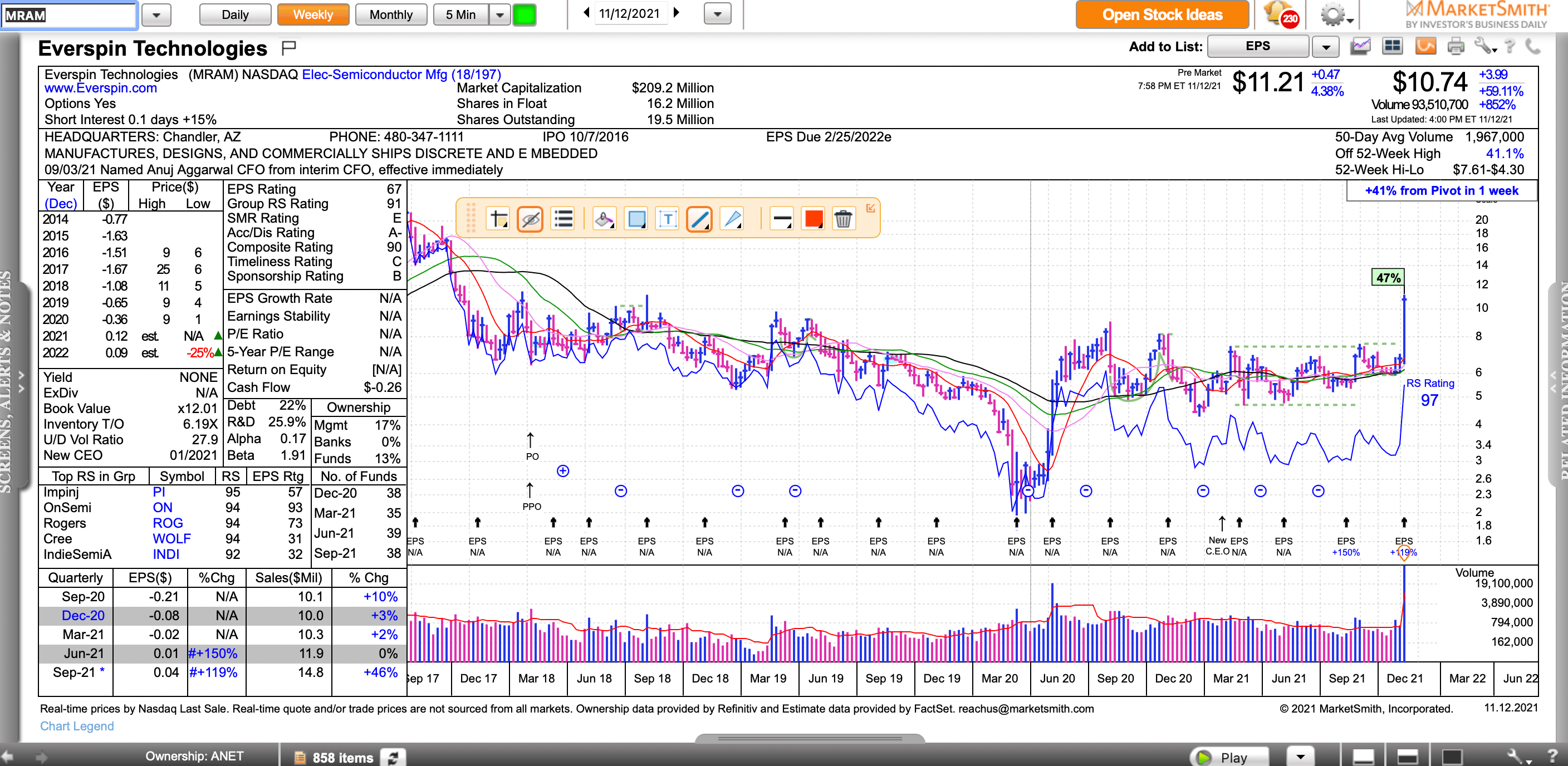The height and width of the screenshot is (766, 1568).
Task: Expand the 5 Min interval dropdown arrow
Action: (x=499, y=14)
